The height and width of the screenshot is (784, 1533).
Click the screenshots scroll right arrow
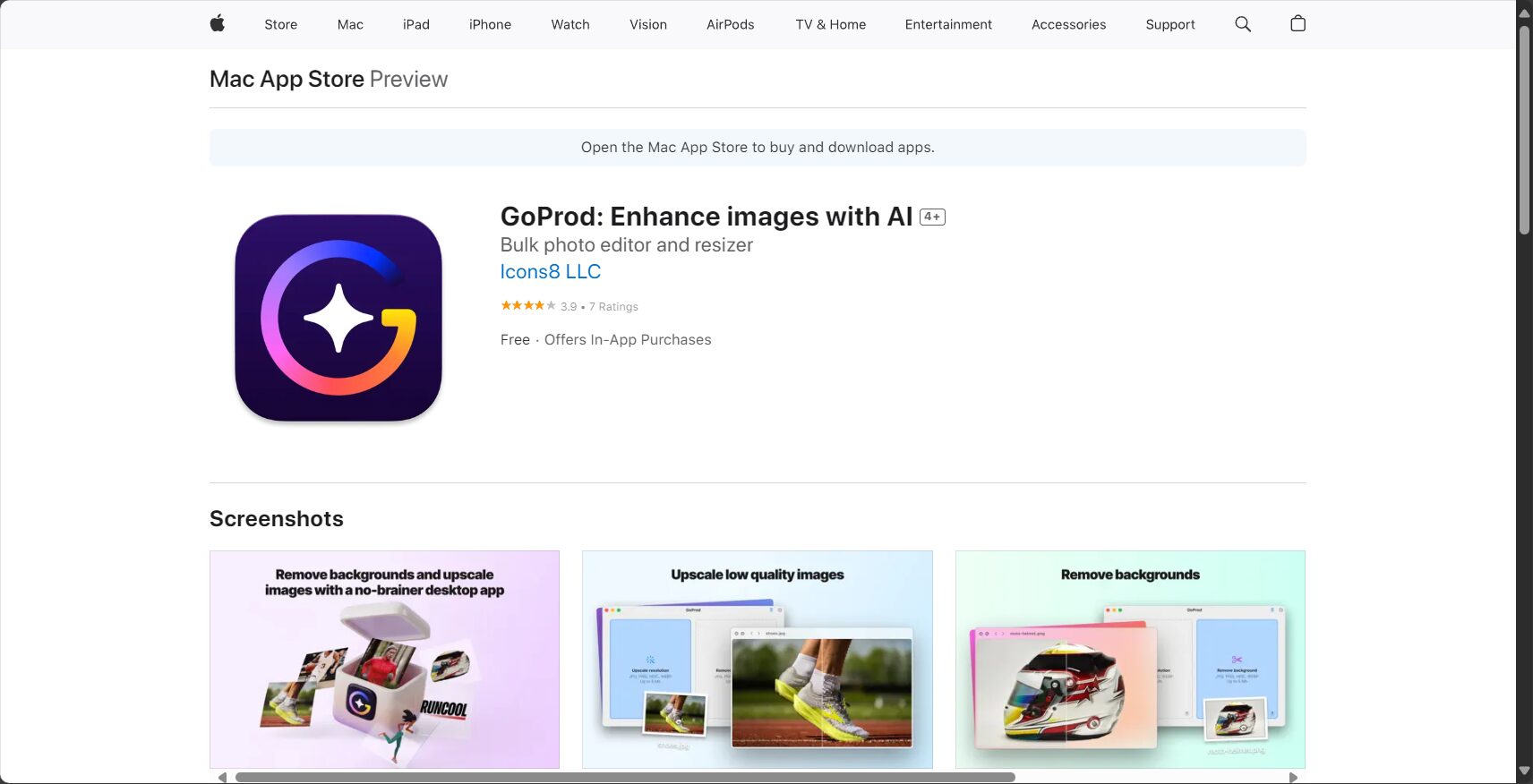tap(1293, 778)
